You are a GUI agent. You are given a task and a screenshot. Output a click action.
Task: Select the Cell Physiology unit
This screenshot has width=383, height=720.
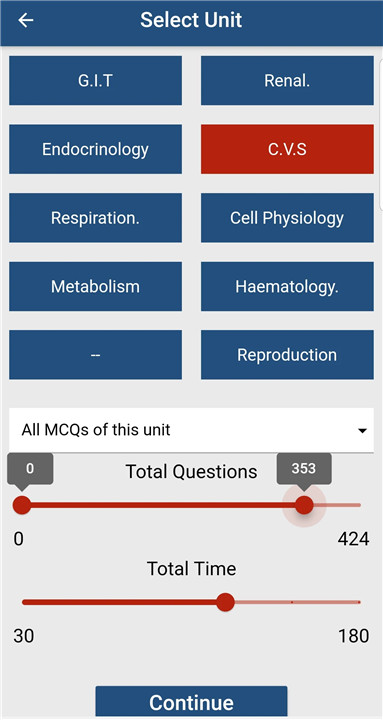point(287,218)
